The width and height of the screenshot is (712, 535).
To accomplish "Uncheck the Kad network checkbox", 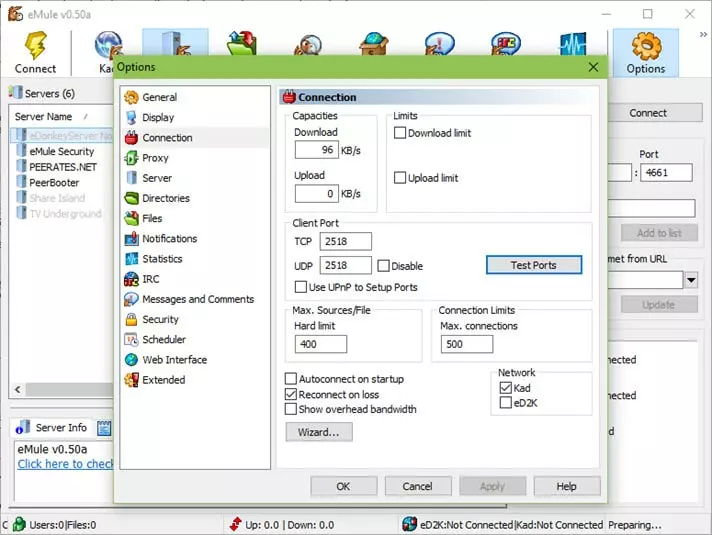I will [x=505, y=388].
